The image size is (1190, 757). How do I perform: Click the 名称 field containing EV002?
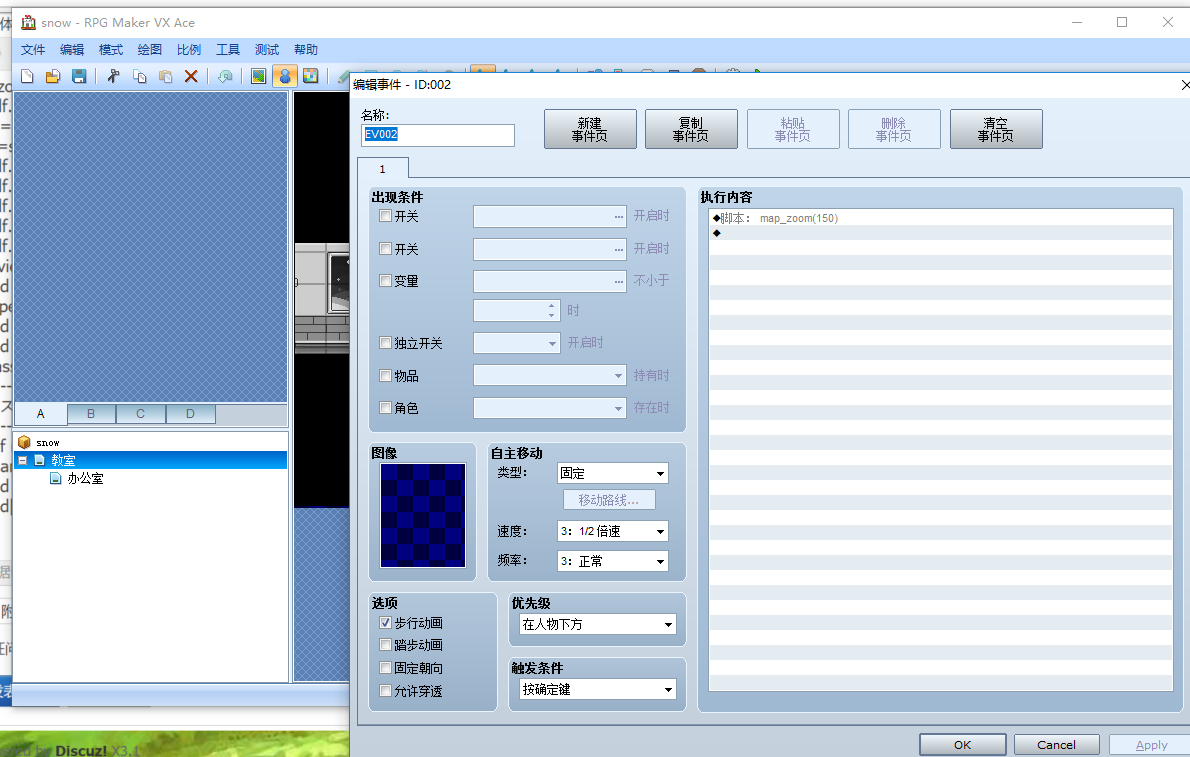click(x=438, y=135)
